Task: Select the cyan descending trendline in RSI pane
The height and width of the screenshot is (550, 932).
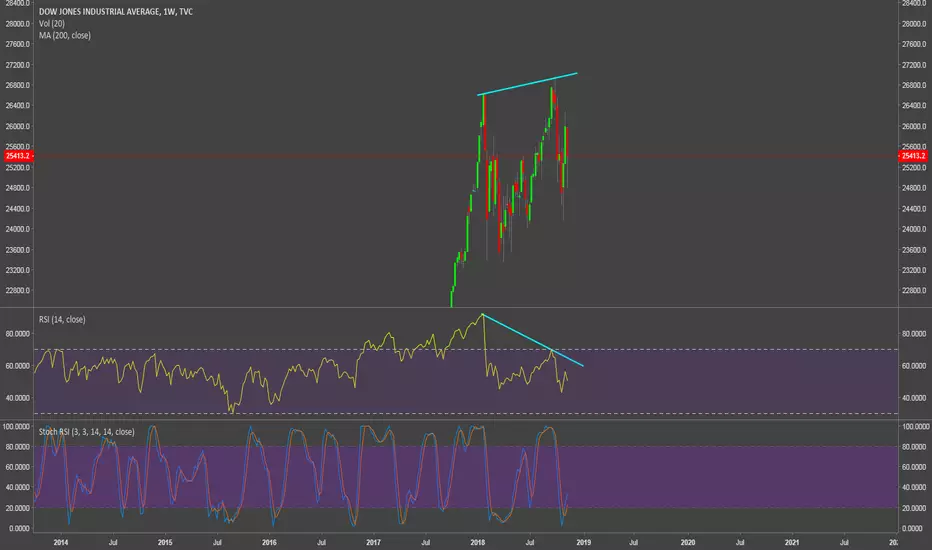Action: coord(533,340)
